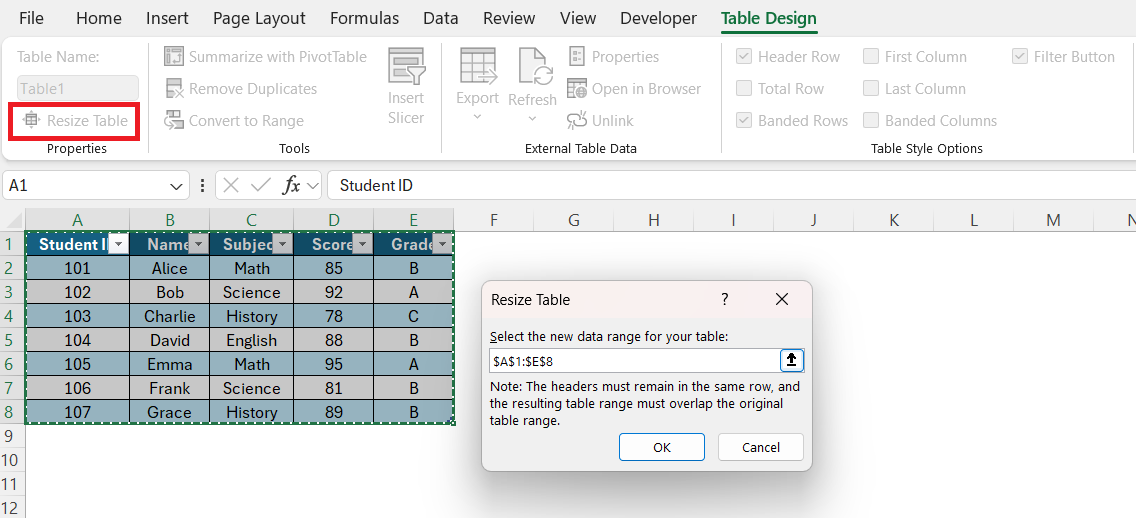
Task: Click the Resize Table icon in Properties
Action: (30, 120)
